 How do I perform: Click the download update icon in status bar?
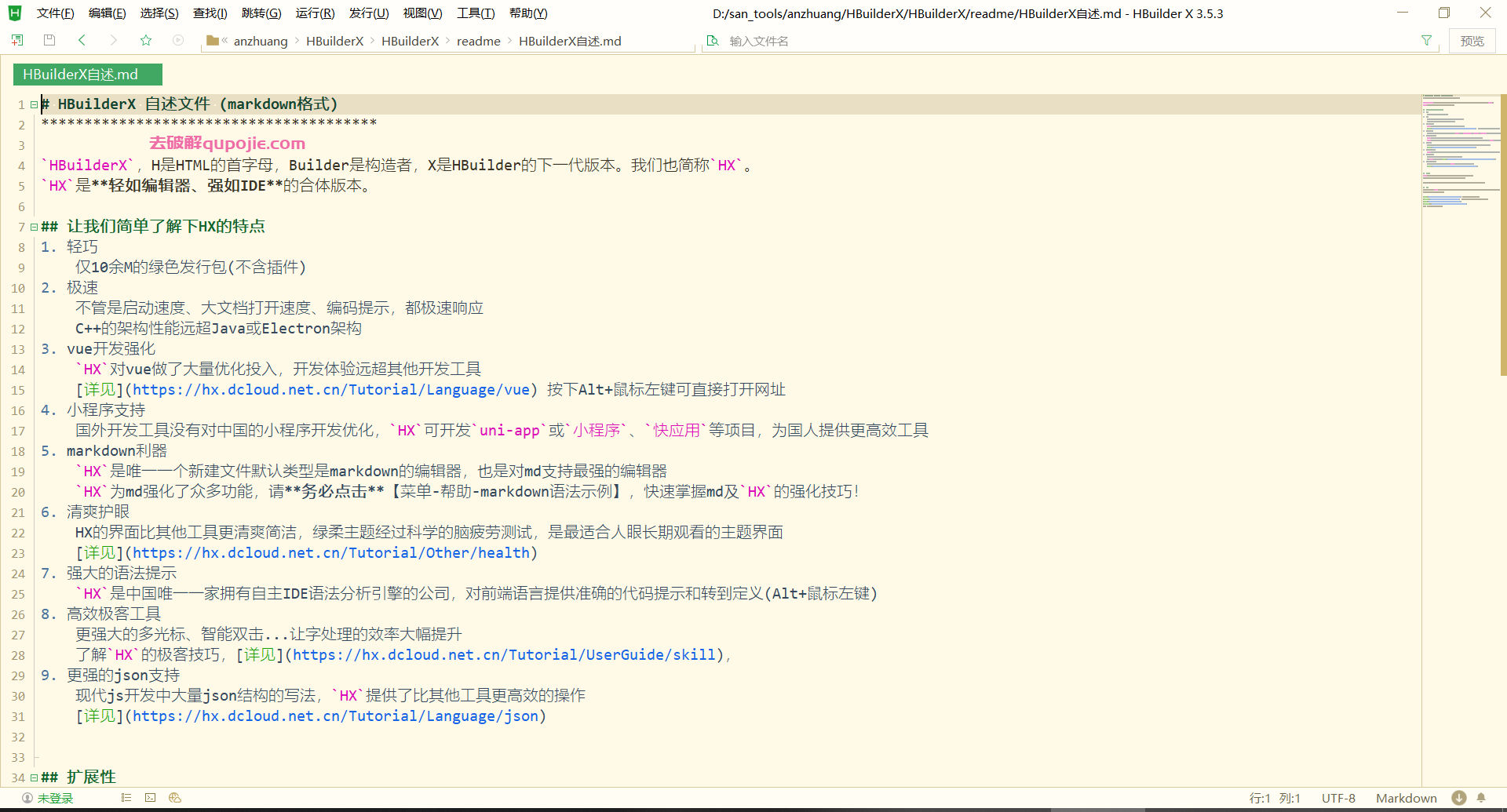pos(1459,798)
